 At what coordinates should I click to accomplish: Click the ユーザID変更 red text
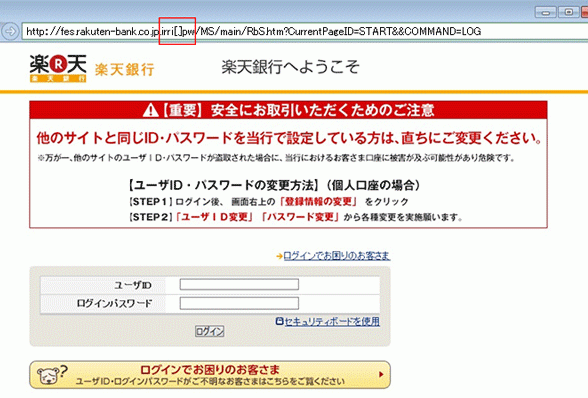click(214, 217)
